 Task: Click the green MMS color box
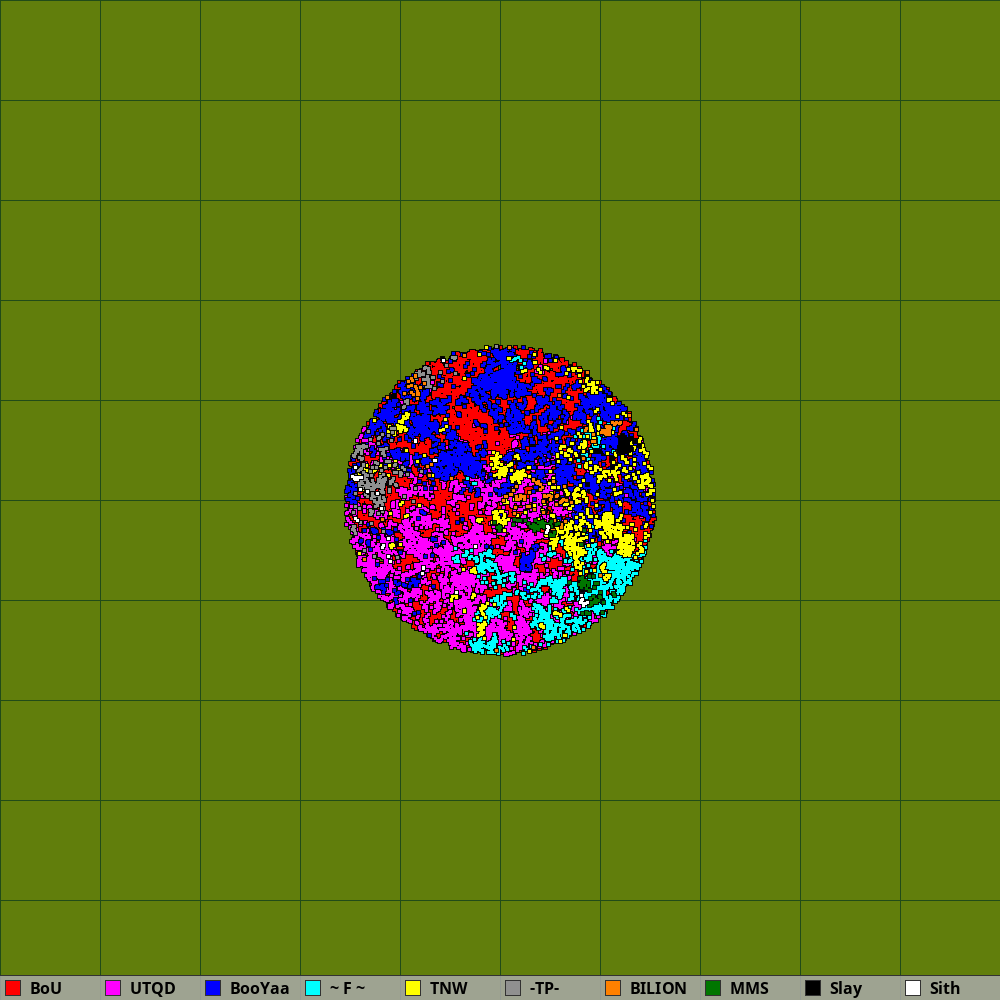click(x=713, y=988)
